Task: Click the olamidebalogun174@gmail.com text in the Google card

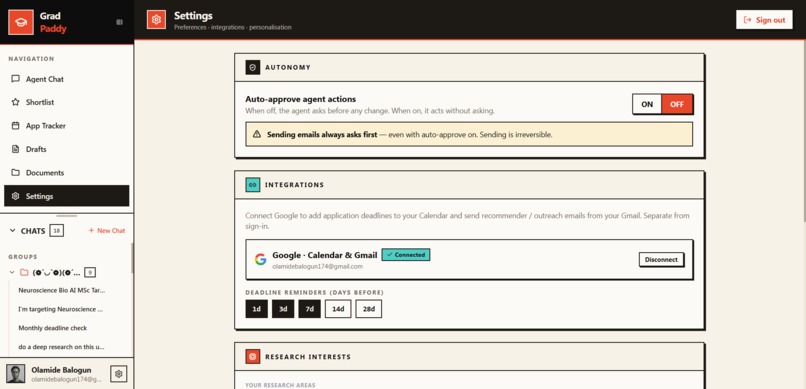Action: point(317,267)
